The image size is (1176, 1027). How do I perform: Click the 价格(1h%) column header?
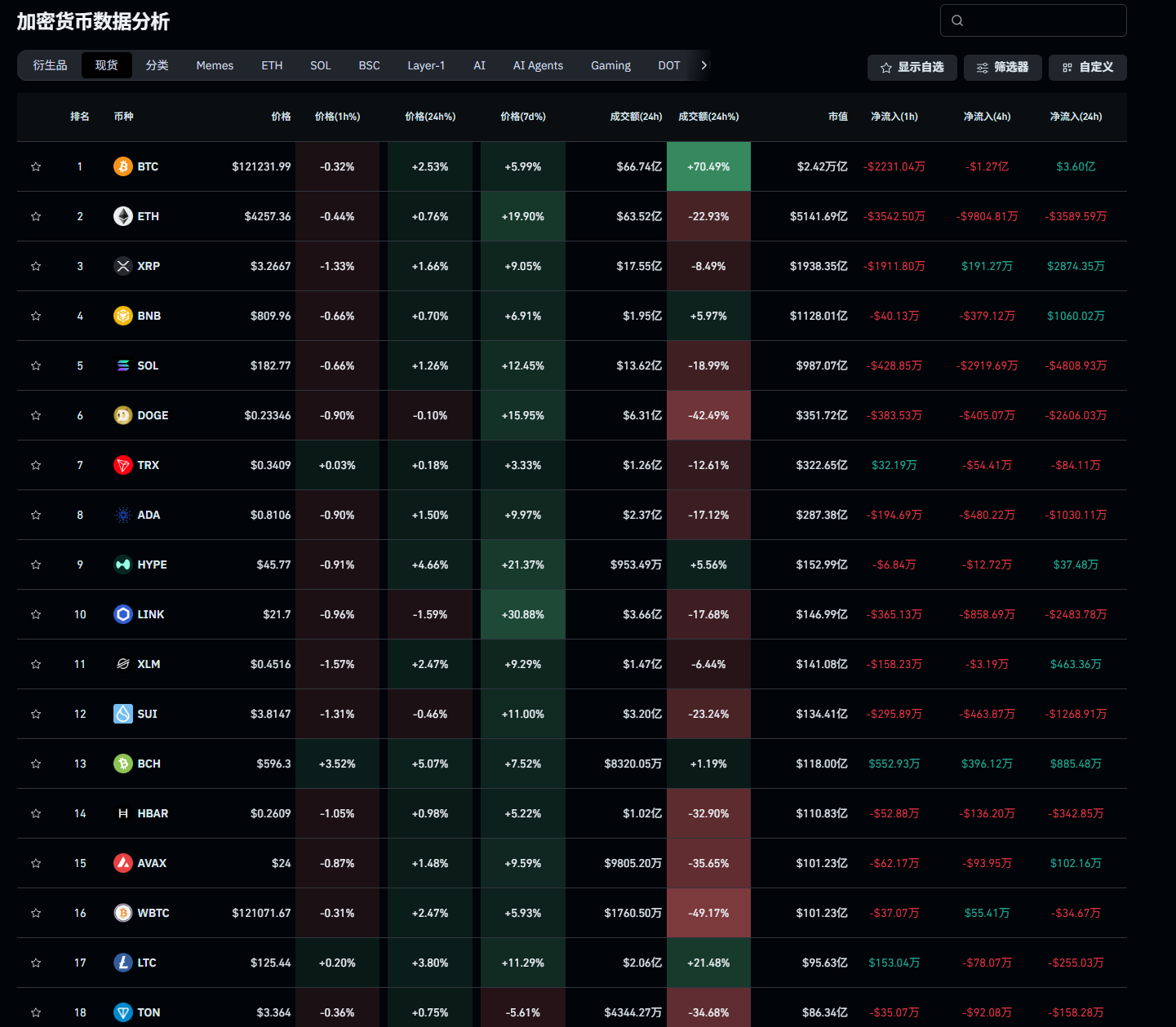pyautogui.click(x=337, y=117)
